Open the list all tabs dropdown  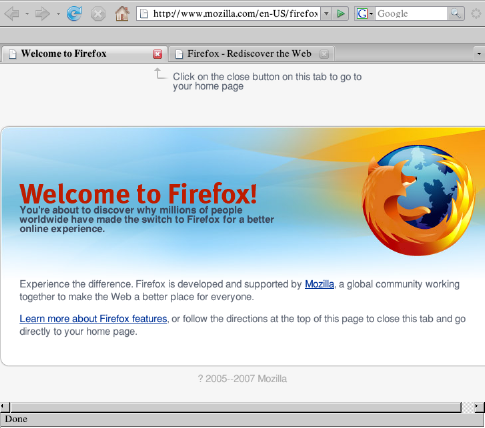pos(479,54)
